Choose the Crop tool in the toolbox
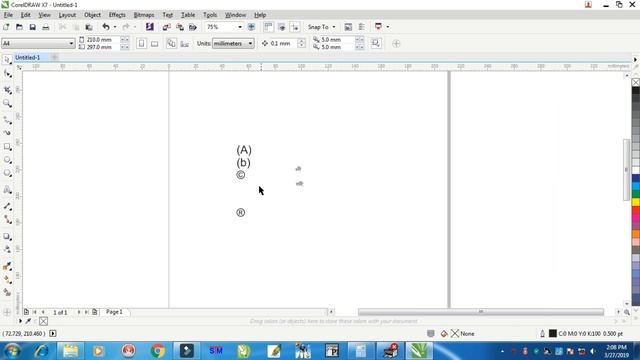 [x=7, y=90]
